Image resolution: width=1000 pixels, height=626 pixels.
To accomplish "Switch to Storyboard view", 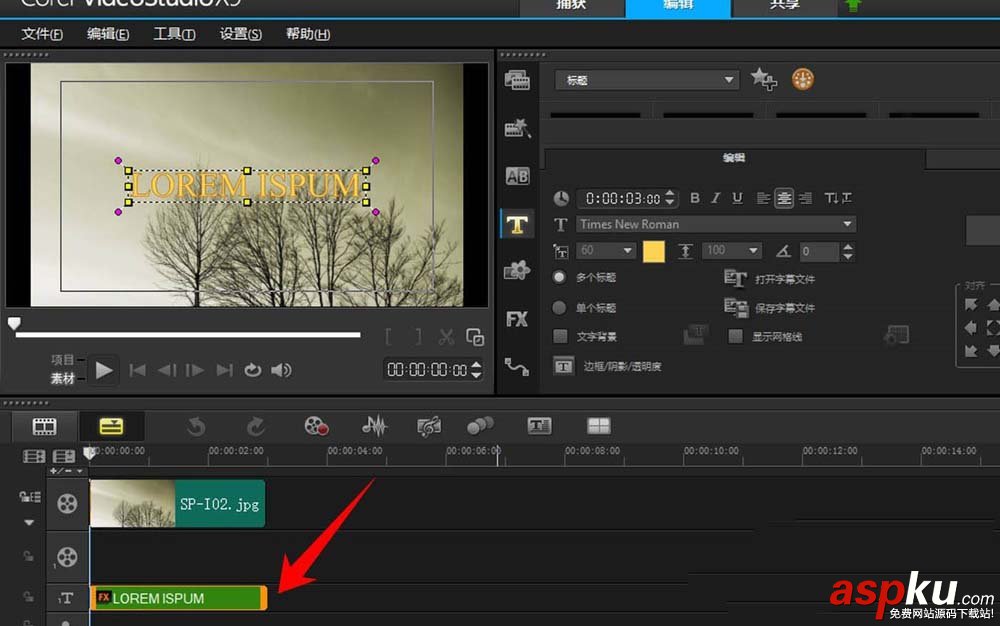I will pyautogui.click(x=44, y=426).
